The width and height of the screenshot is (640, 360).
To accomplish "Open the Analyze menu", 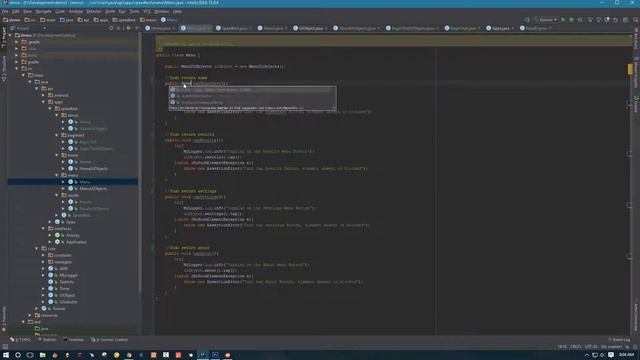I will [x=76, y=11].
